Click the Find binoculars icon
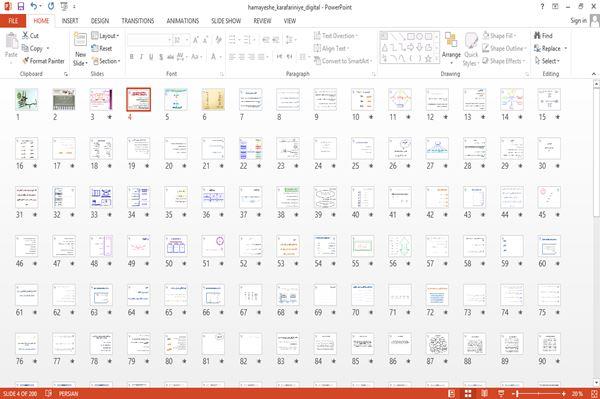 537,35
